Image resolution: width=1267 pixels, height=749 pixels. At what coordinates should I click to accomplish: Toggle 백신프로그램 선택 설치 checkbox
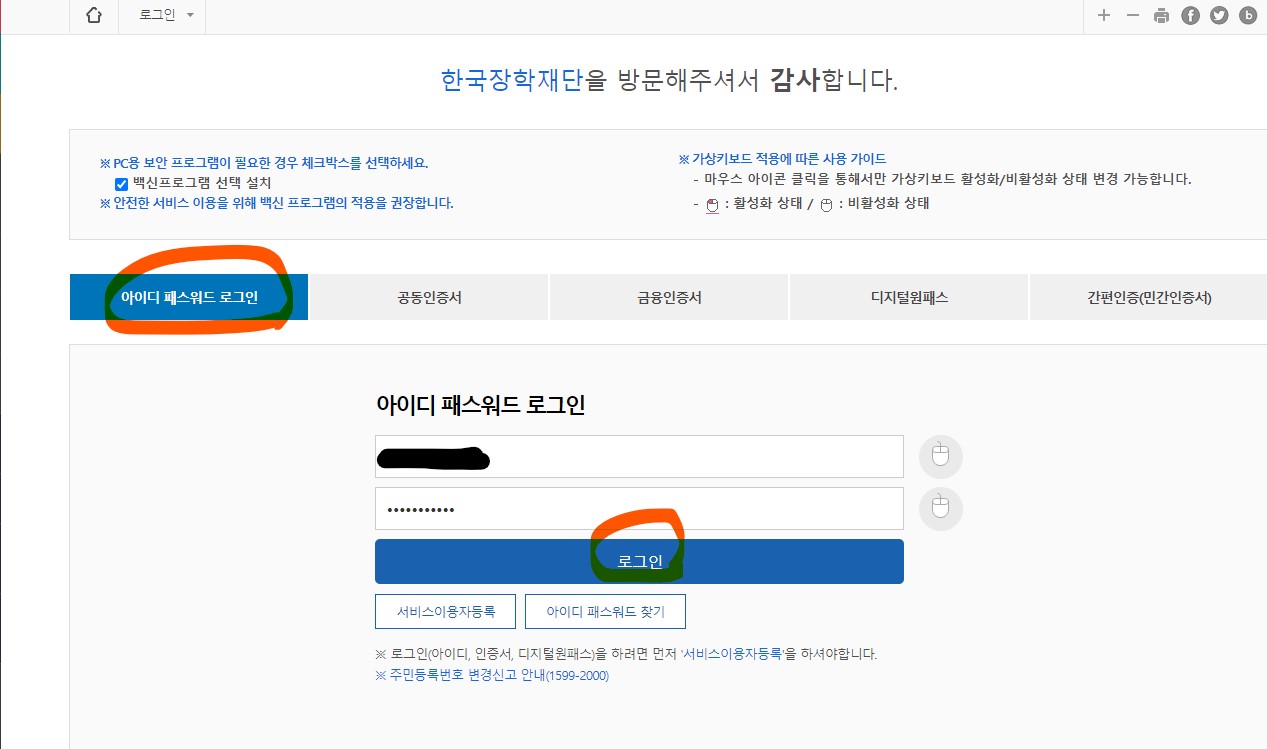[121, 184]
